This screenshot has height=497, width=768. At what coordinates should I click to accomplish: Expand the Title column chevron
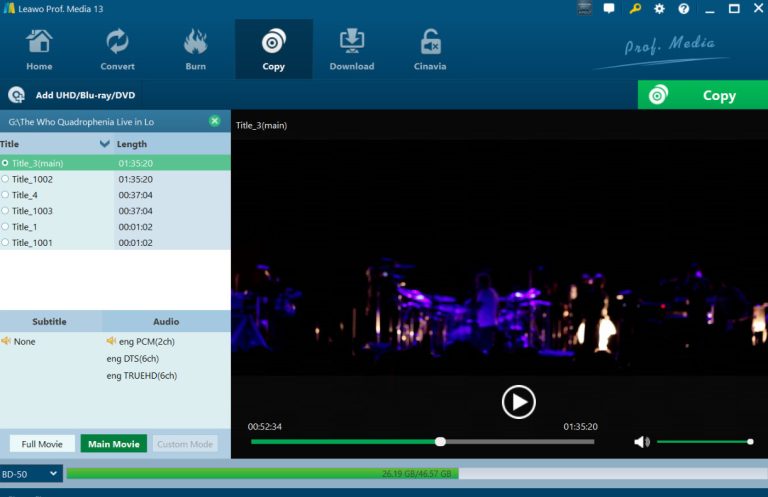[105, 144]
